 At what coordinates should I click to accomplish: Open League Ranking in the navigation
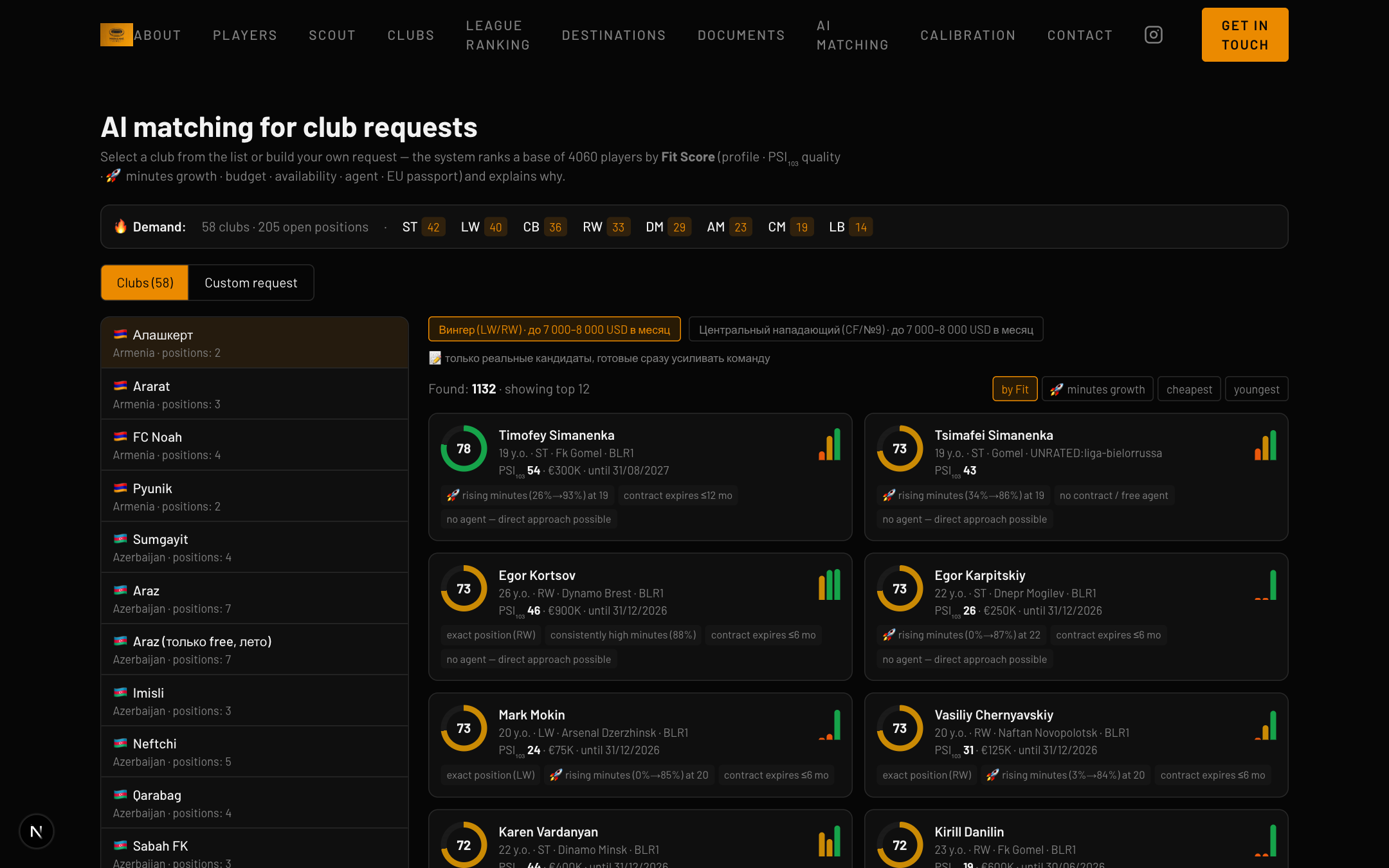click(x=498, y=35)
